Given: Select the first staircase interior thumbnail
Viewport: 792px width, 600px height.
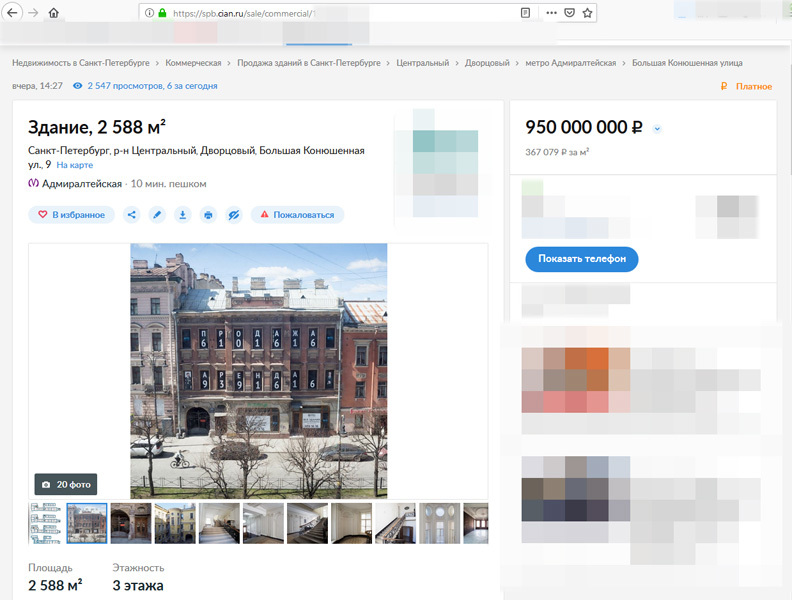Looking at the screenshot, I should pyautogui.click(x=219, y=523).
